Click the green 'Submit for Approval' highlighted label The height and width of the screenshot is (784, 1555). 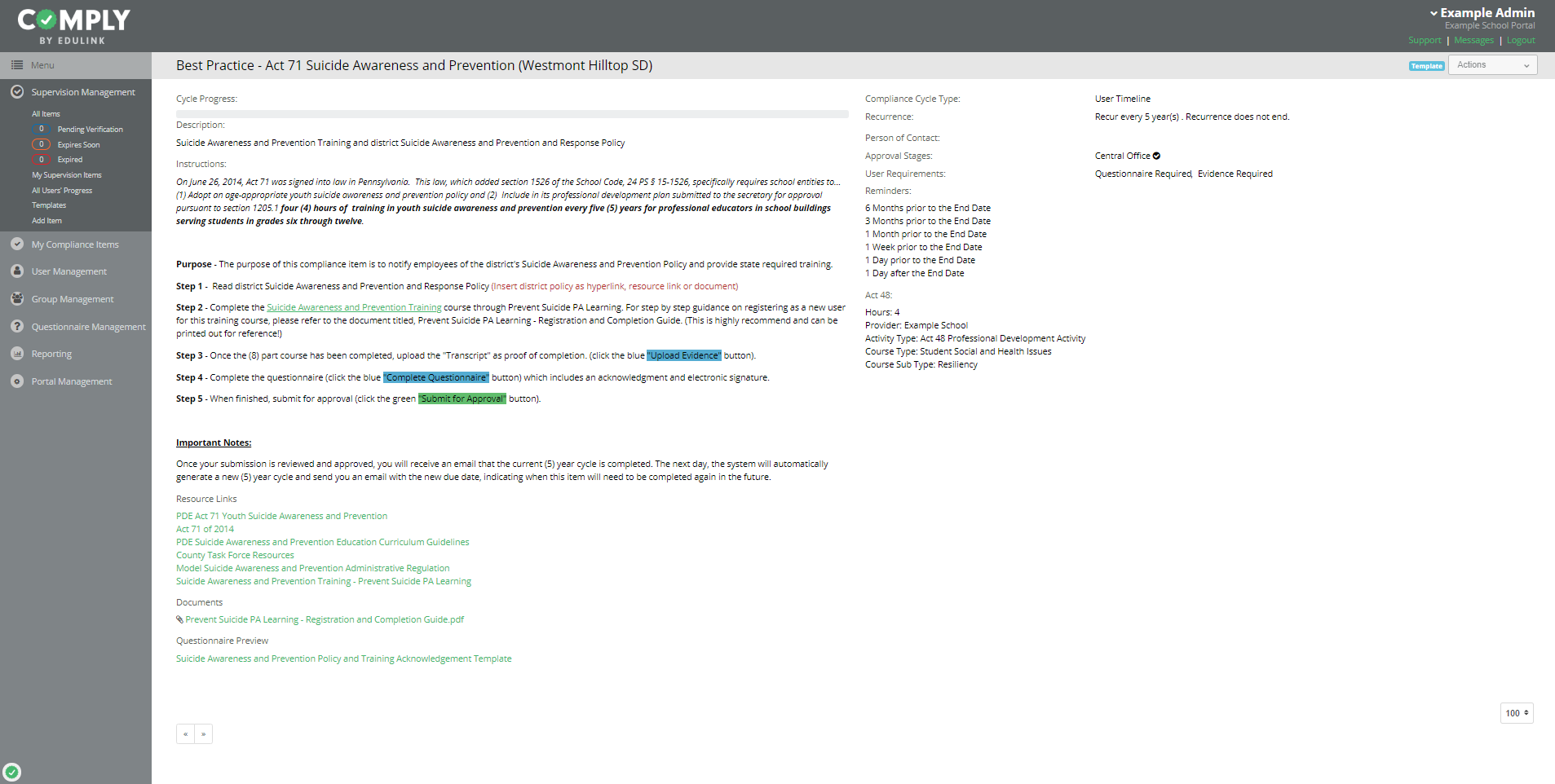[462, 399]
